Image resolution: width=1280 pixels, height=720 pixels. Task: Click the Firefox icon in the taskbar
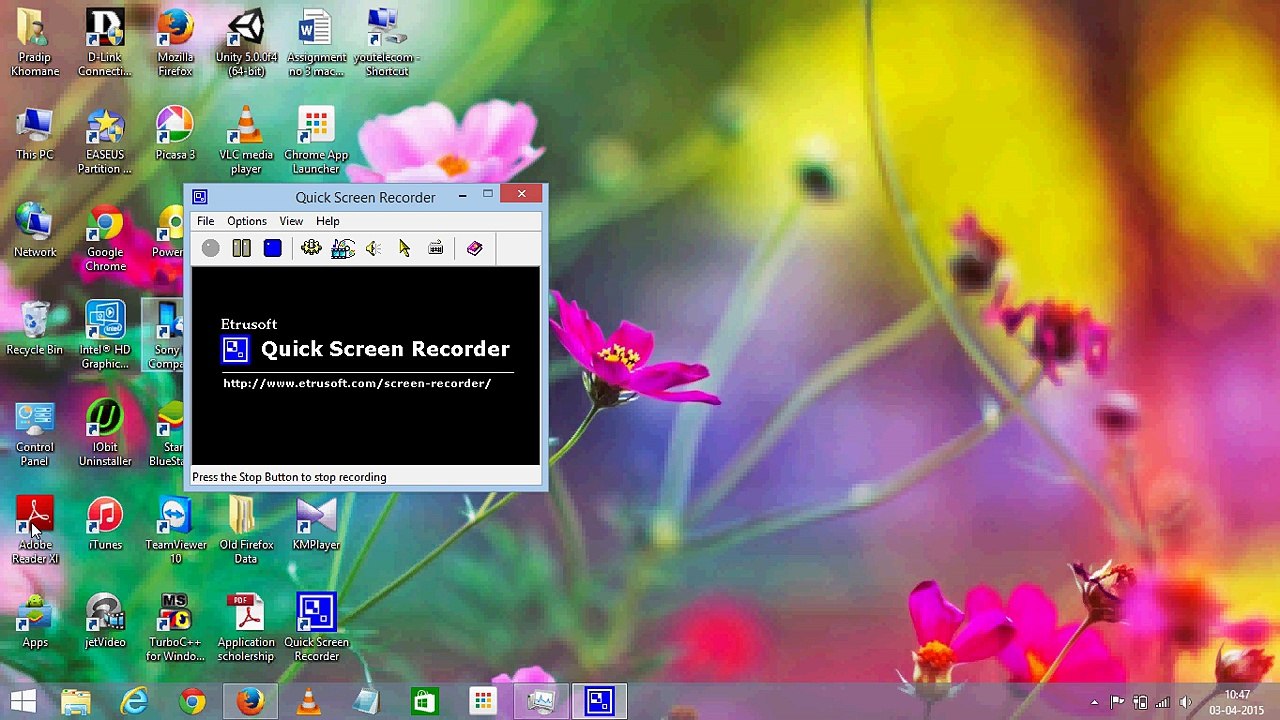tap(250, 702)
